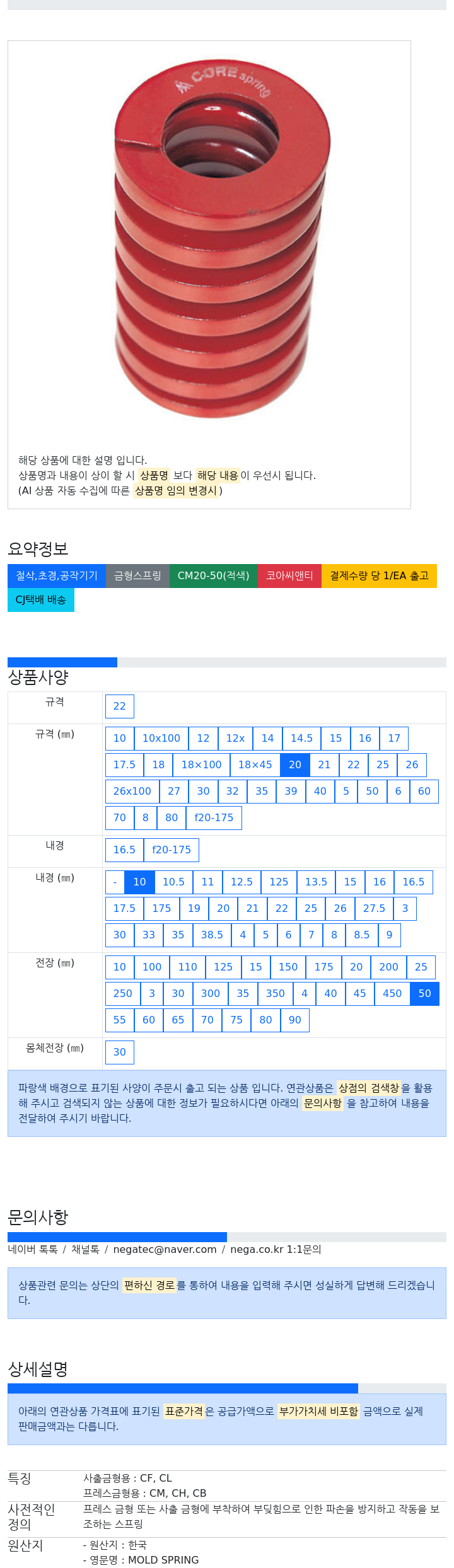The height and width of the screenshot is (1568, 454).
Task: Open the 금형스프링 tag
Action: tap(137, 576)
